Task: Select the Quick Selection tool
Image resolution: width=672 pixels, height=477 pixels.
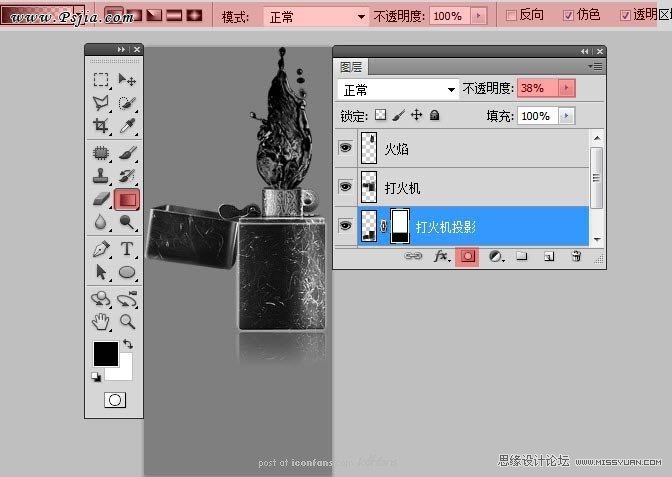Action: 127,103
